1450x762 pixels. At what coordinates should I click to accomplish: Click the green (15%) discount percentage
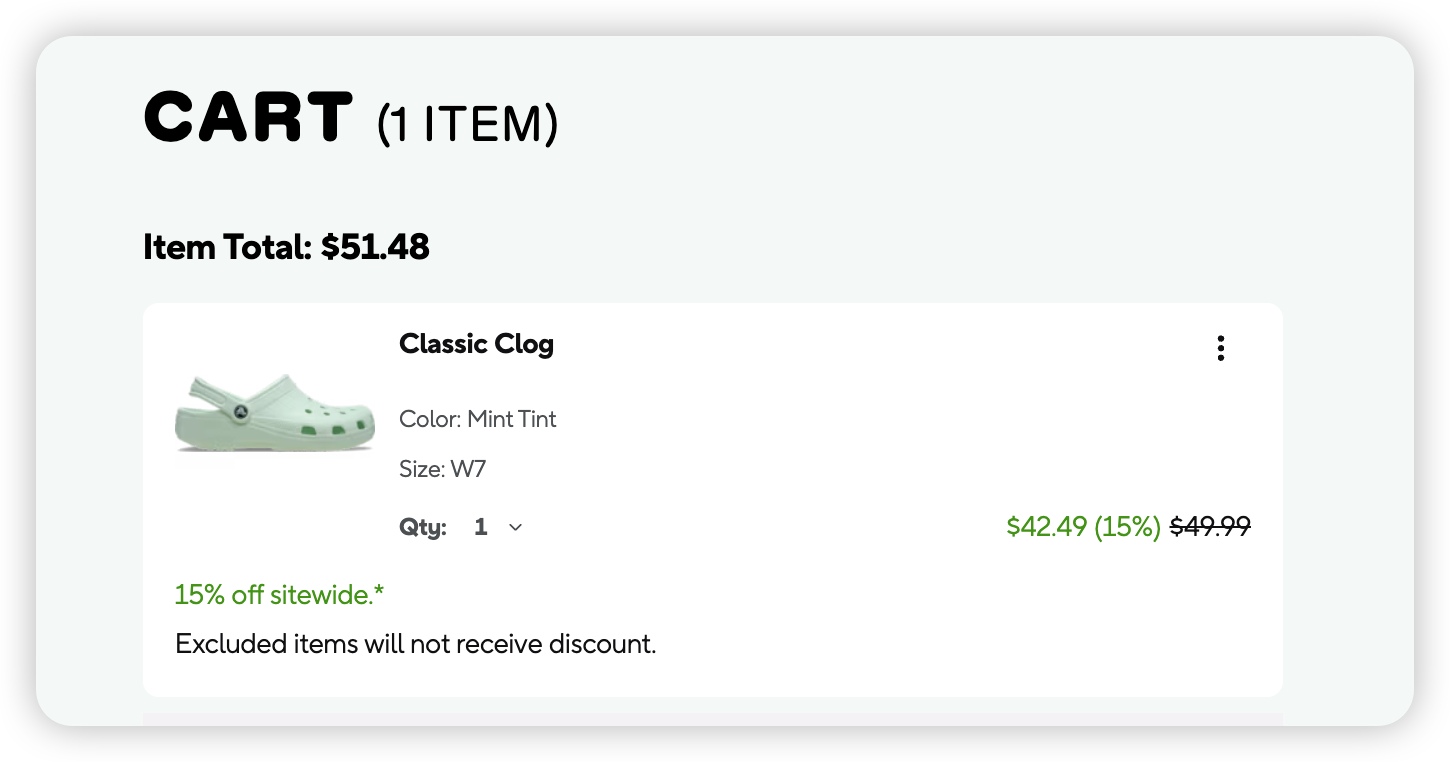point(1127,526)
